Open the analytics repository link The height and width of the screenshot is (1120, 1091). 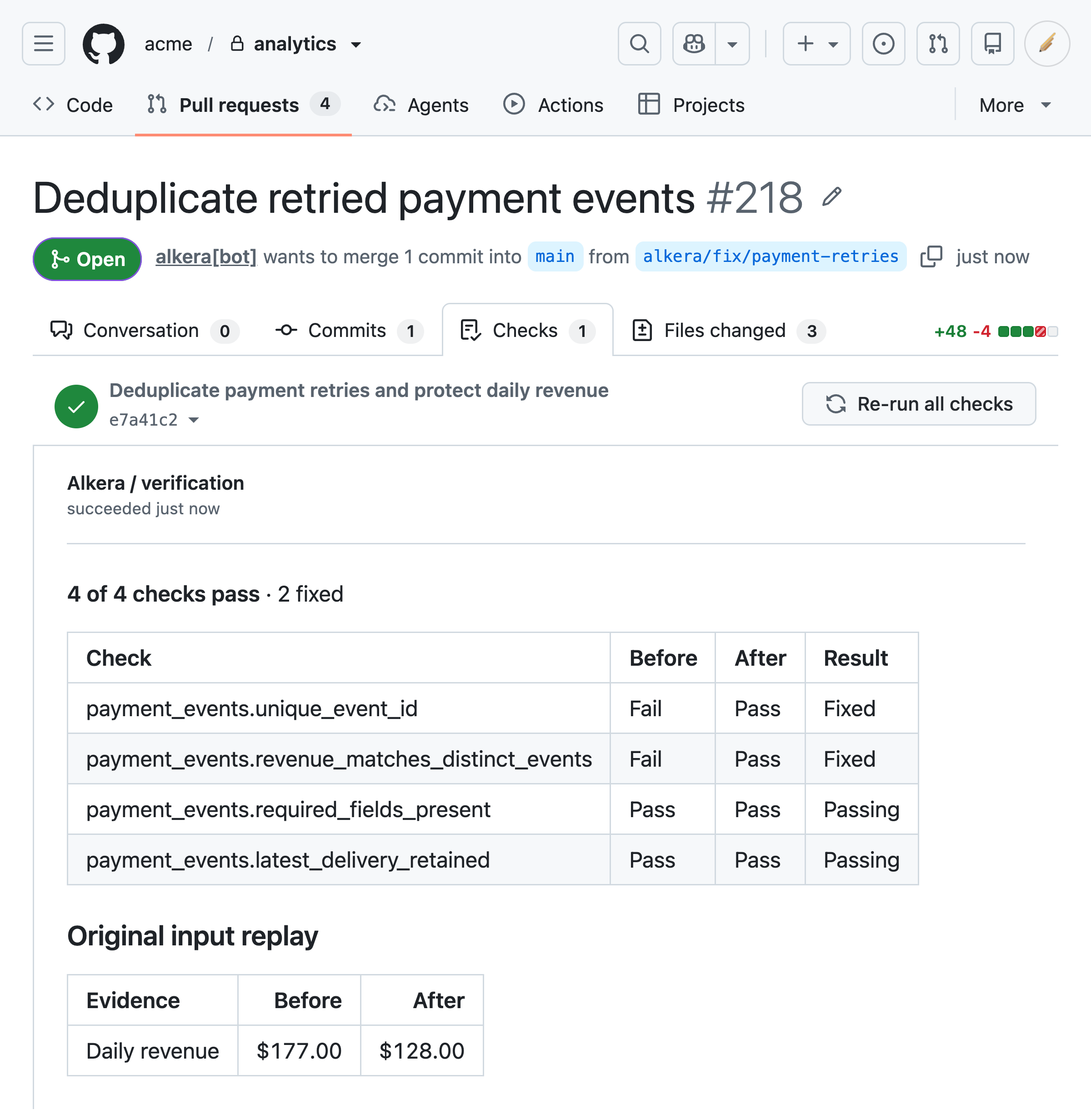[x=295, y=44]
